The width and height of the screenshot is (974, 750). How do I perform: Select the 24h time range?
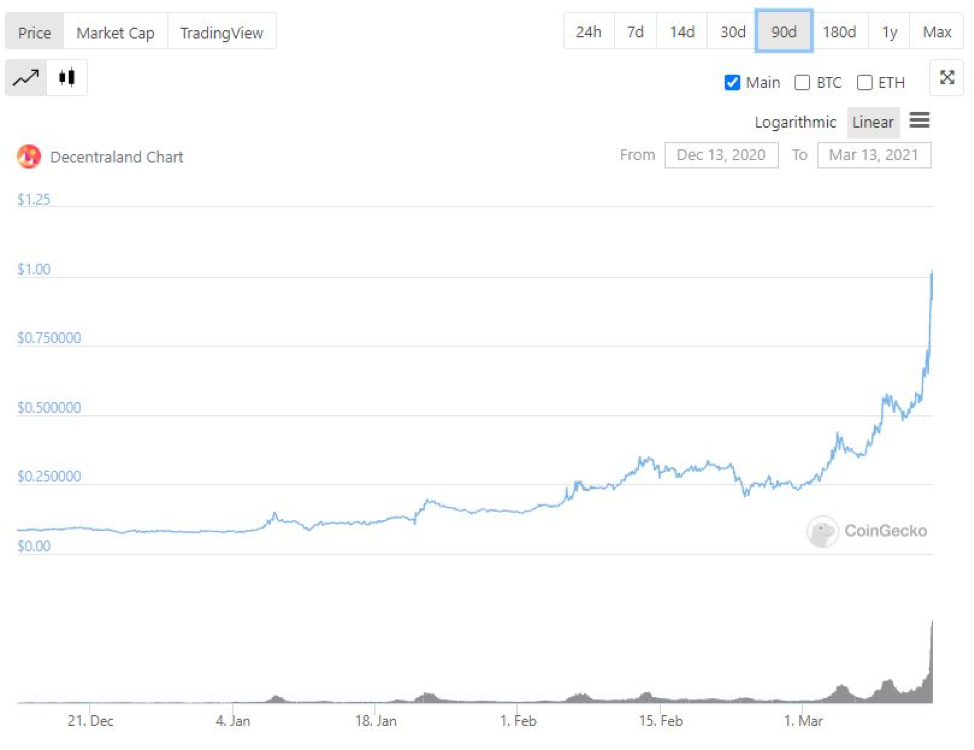click(x=588, y=32)
